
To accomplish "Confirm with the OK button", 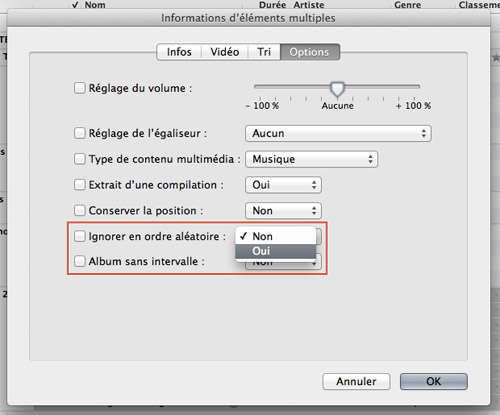I will 434,381.
